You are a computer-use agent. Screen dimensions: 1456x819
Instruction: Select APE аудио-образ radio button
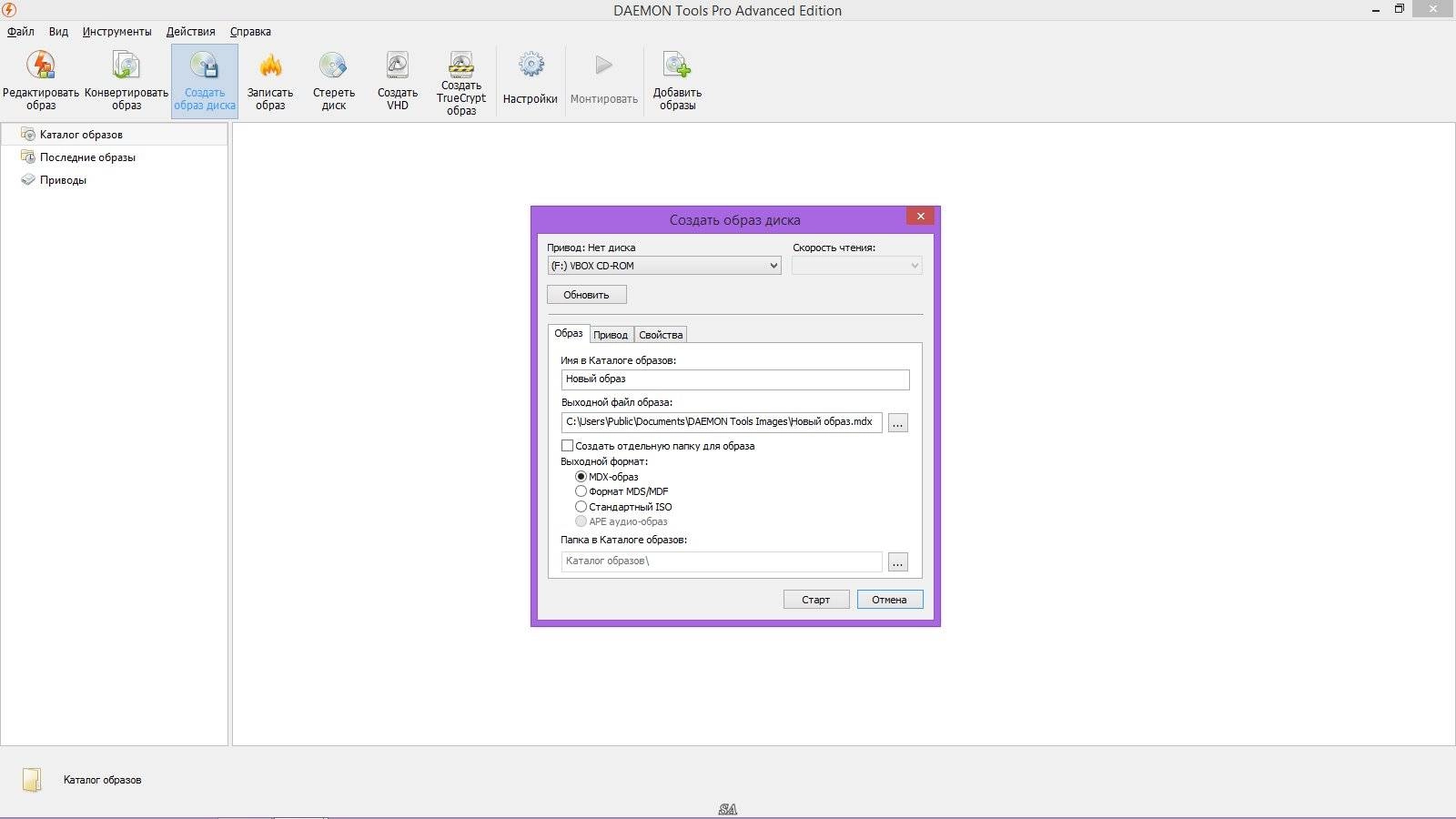(581, 521)
